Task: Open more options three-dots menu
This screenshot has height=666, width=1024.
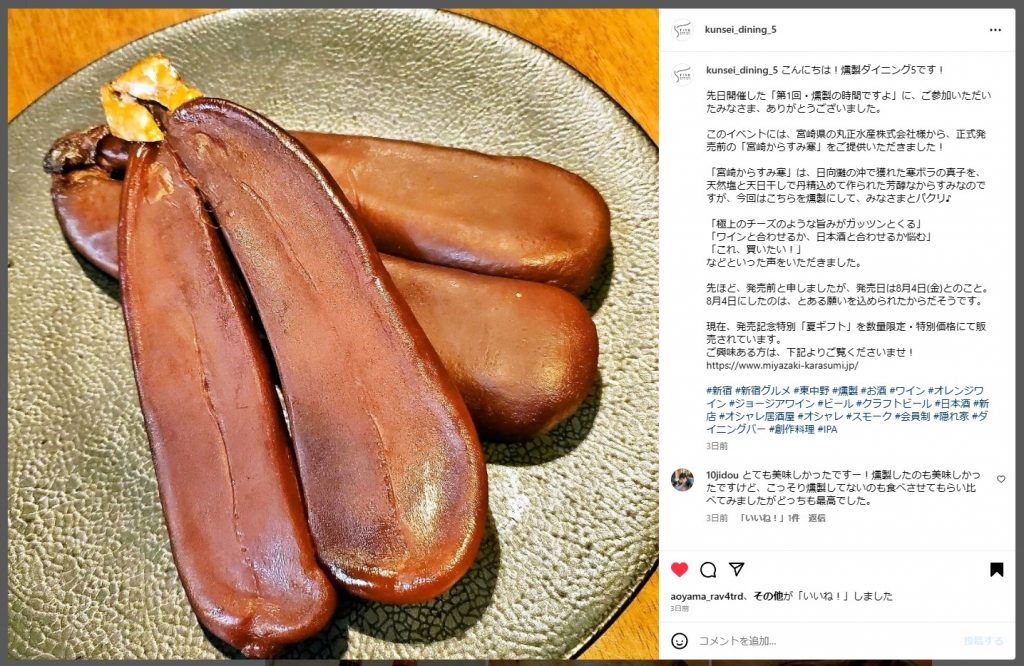Action: (995, 30)
